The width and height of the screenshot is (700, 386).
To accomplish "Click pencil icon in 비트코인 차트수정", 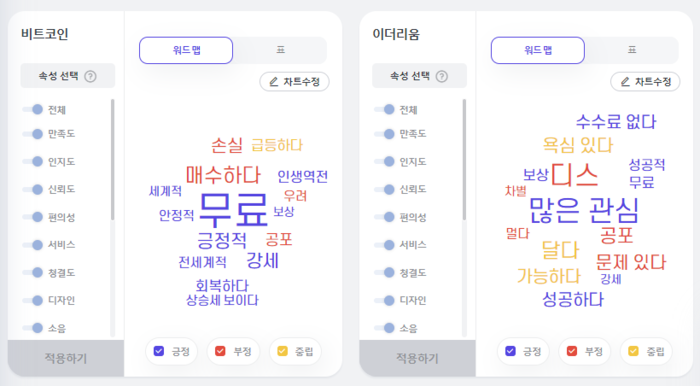I will click(274, 82).
